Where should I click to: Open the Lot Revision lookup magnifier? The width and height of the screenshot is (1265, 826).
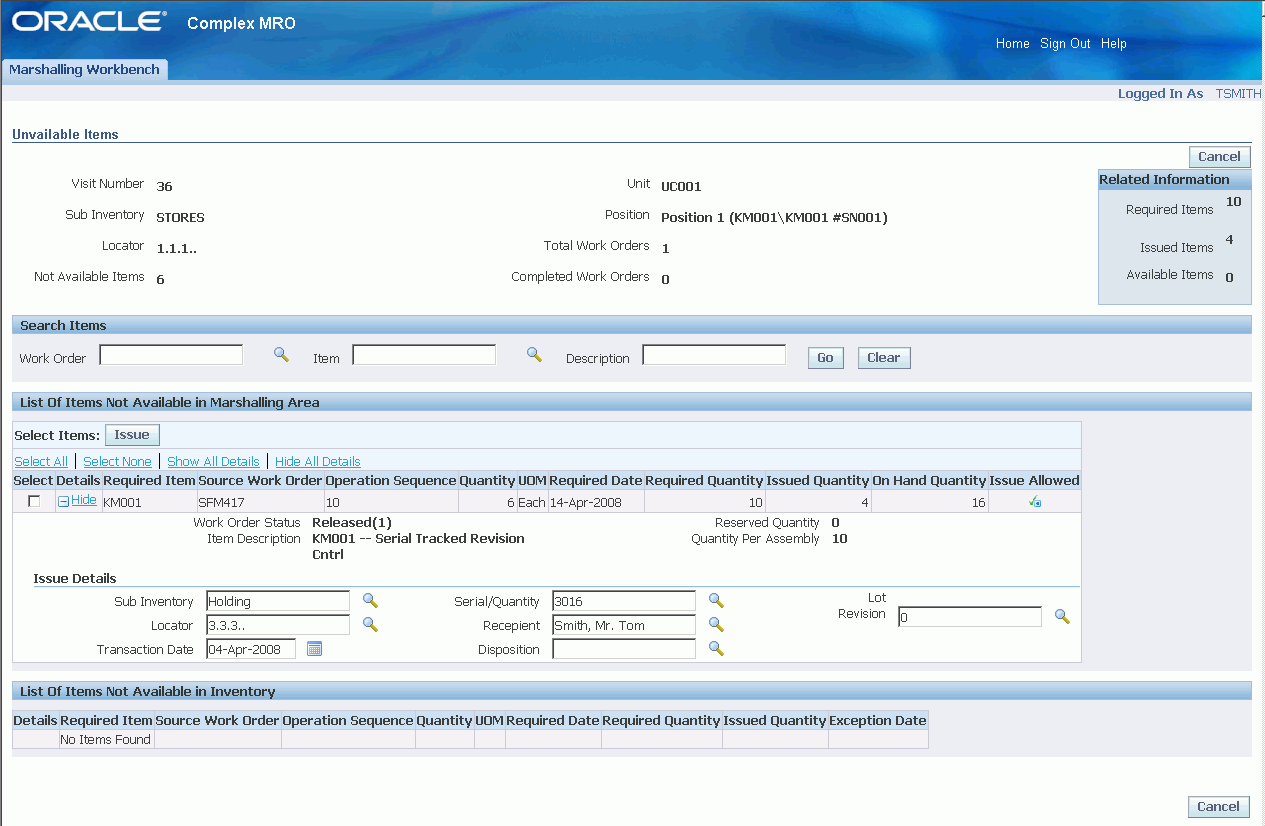tap(1062, 617)
